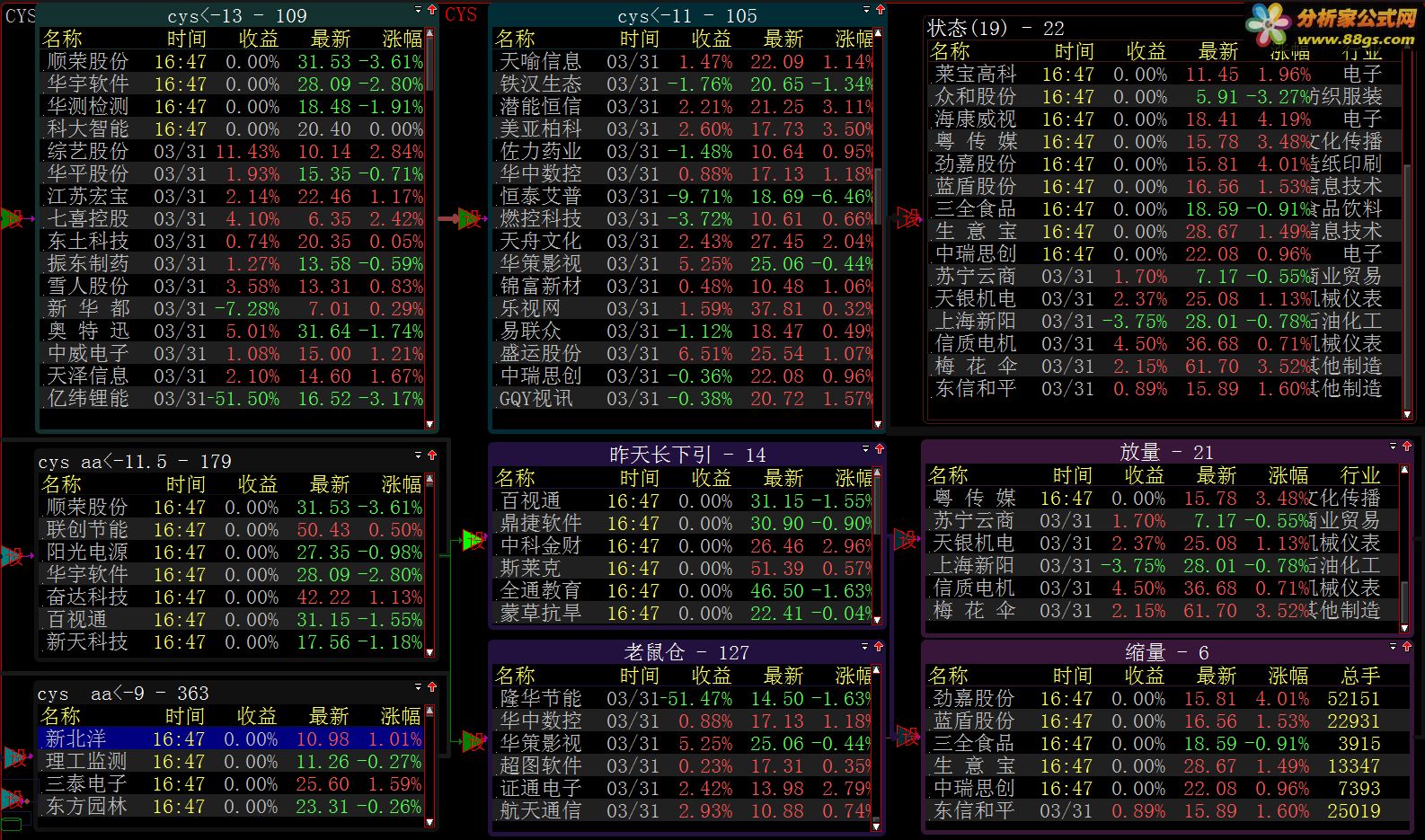Click the 设 filter node feeding 状态(19) panel

tap(908, 218)
